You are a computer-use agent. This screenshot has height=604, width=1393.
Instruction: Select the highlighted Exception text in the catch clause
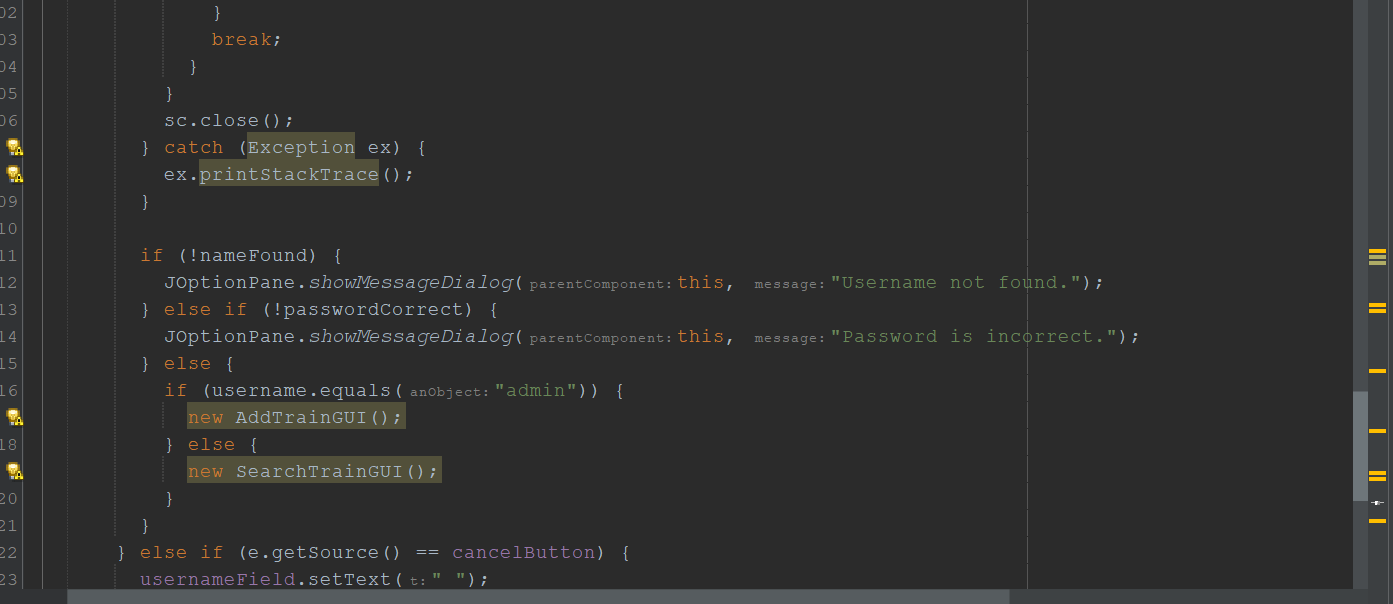pyautogui.click(x=300, y=147)
